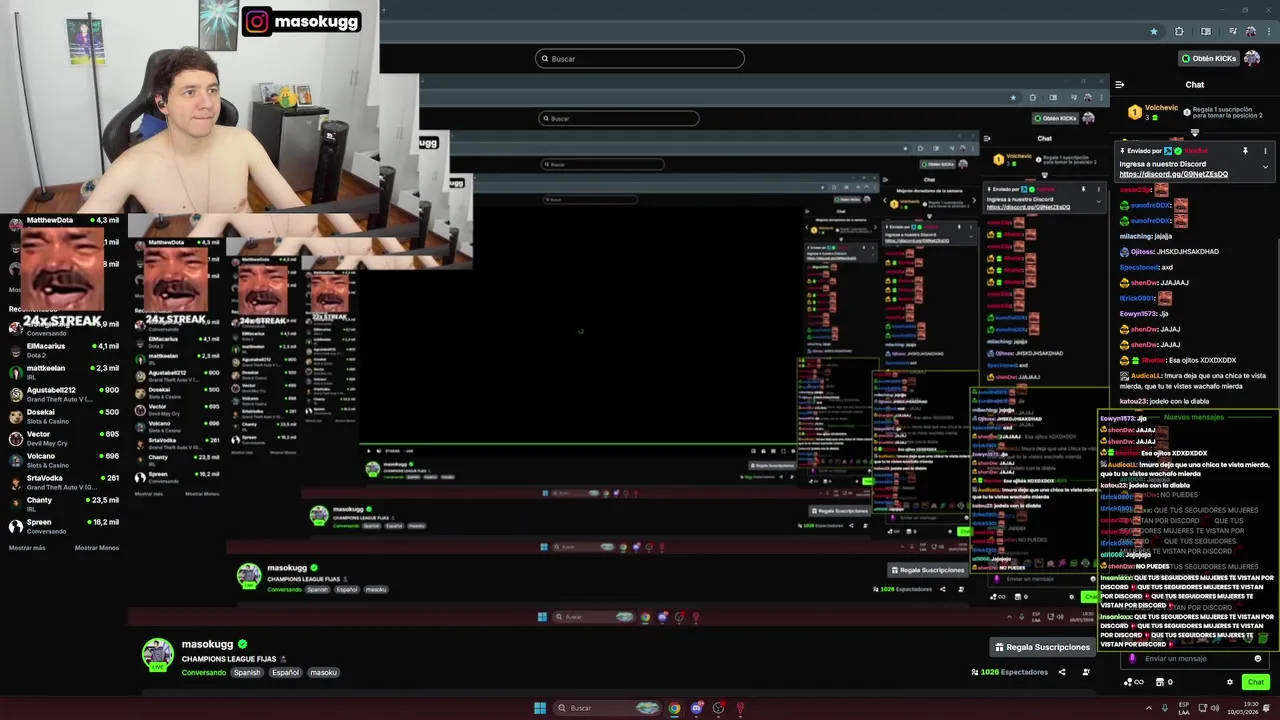Click the channel points icon below the chat input
The image size is (1280, 720).
(x=1133, y=682)
